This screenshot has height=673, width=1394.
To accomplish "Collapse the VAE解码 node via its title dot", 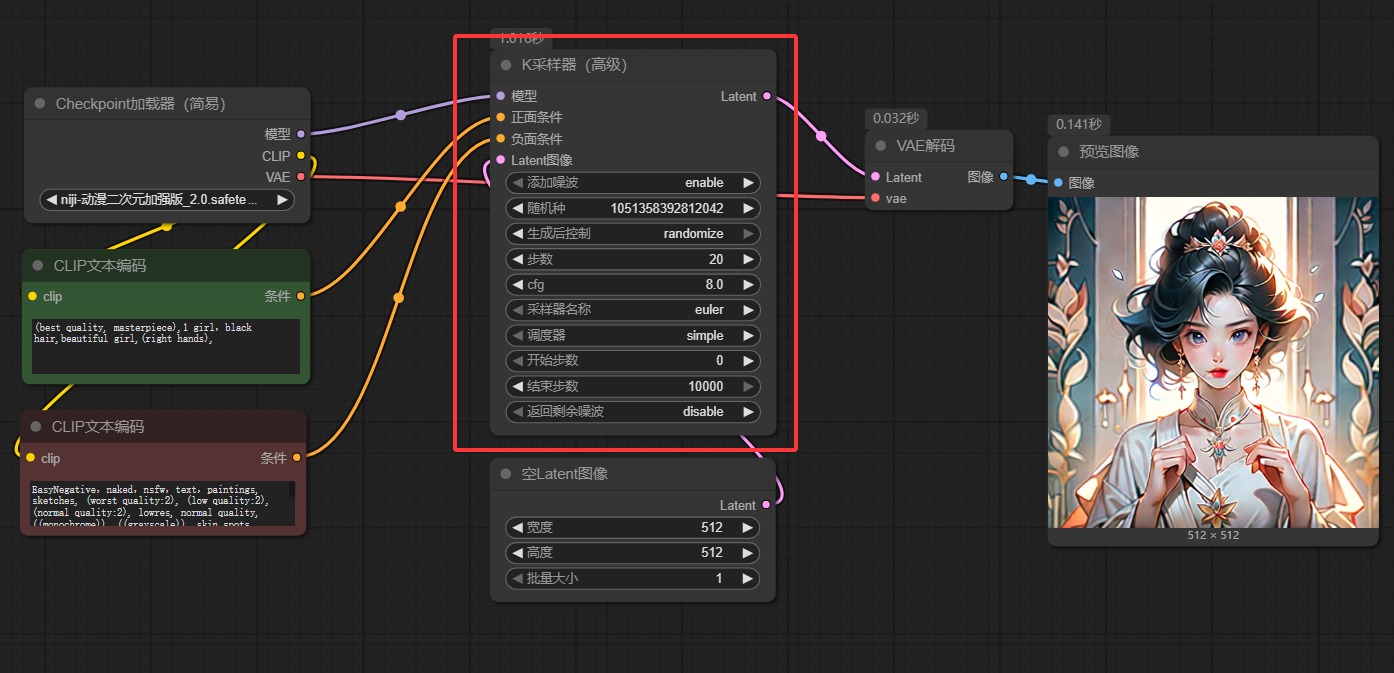I will click(x=881, y=146).
